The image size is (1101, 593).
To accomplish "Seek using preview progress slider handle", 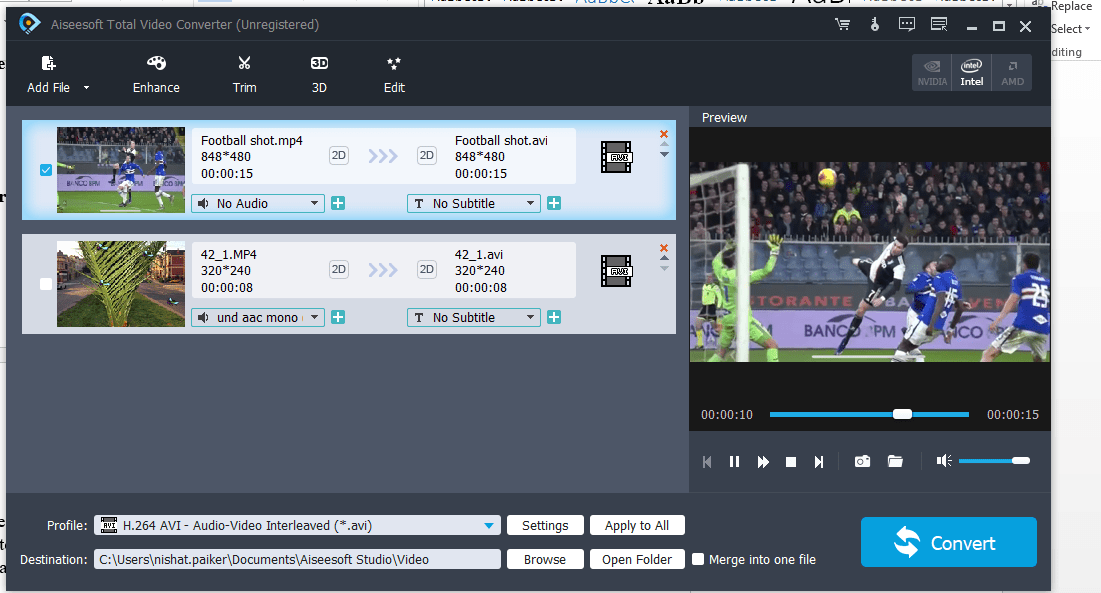I will click(902, 414).
